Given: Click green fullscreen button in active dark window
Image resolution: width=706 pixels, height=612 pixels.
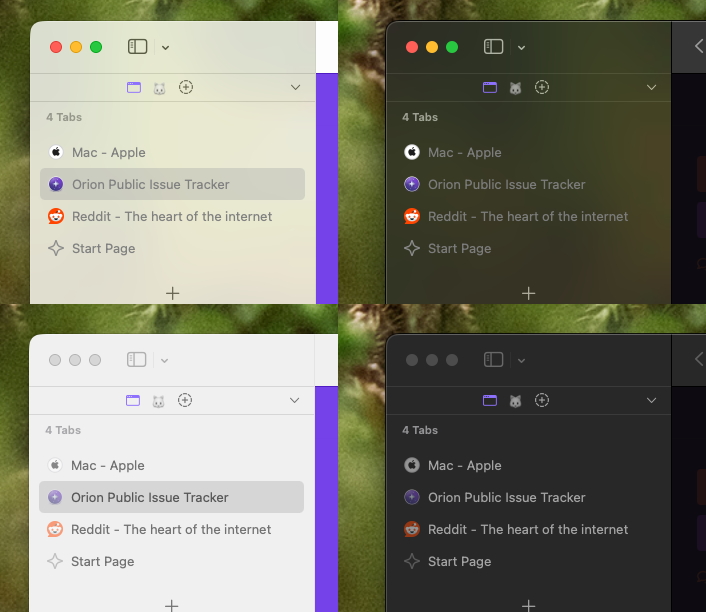Looking at the screenshot, I should (452, 47).
